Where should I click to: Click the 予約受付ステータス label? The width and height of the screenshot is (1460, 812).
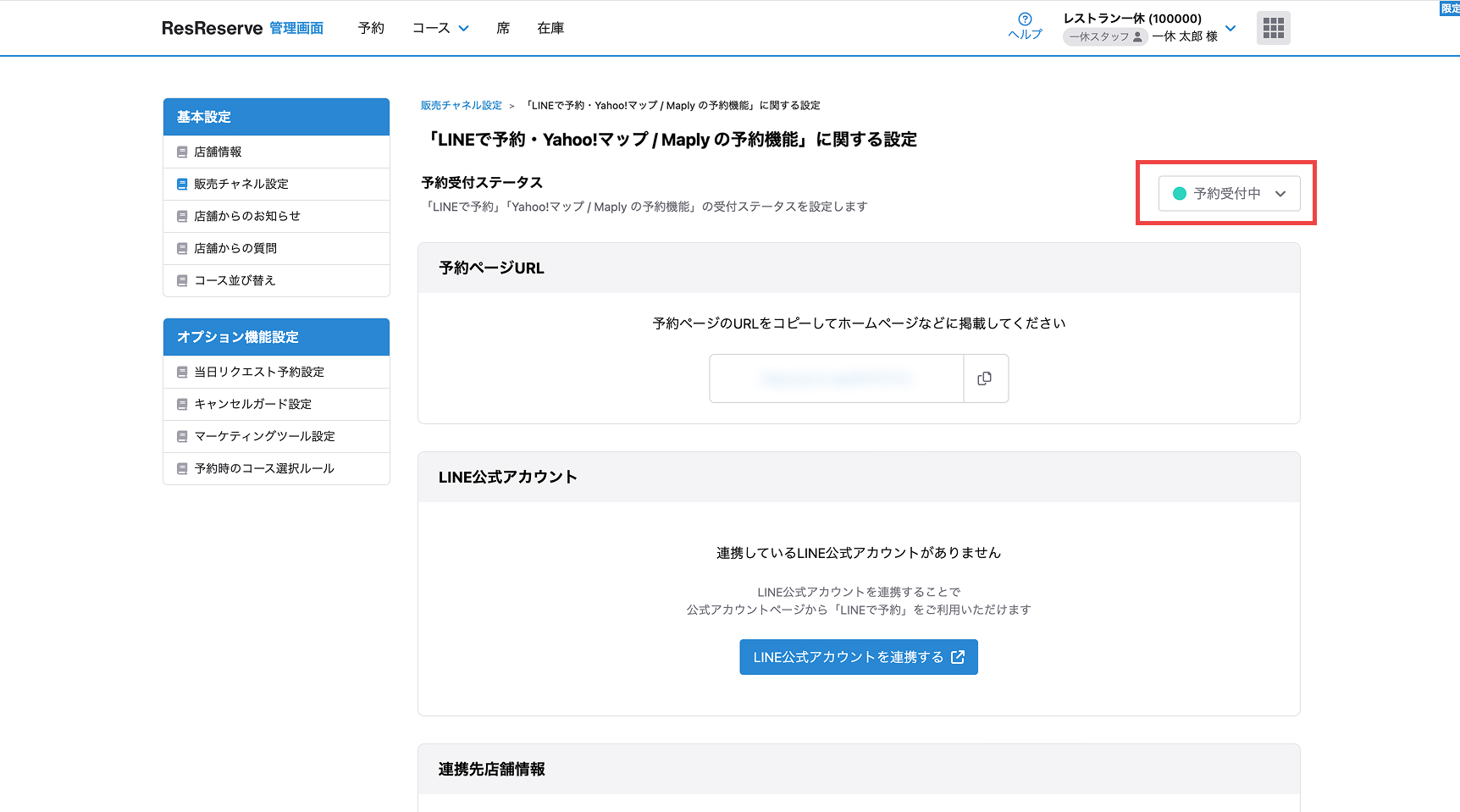click(x=482, y=183)
